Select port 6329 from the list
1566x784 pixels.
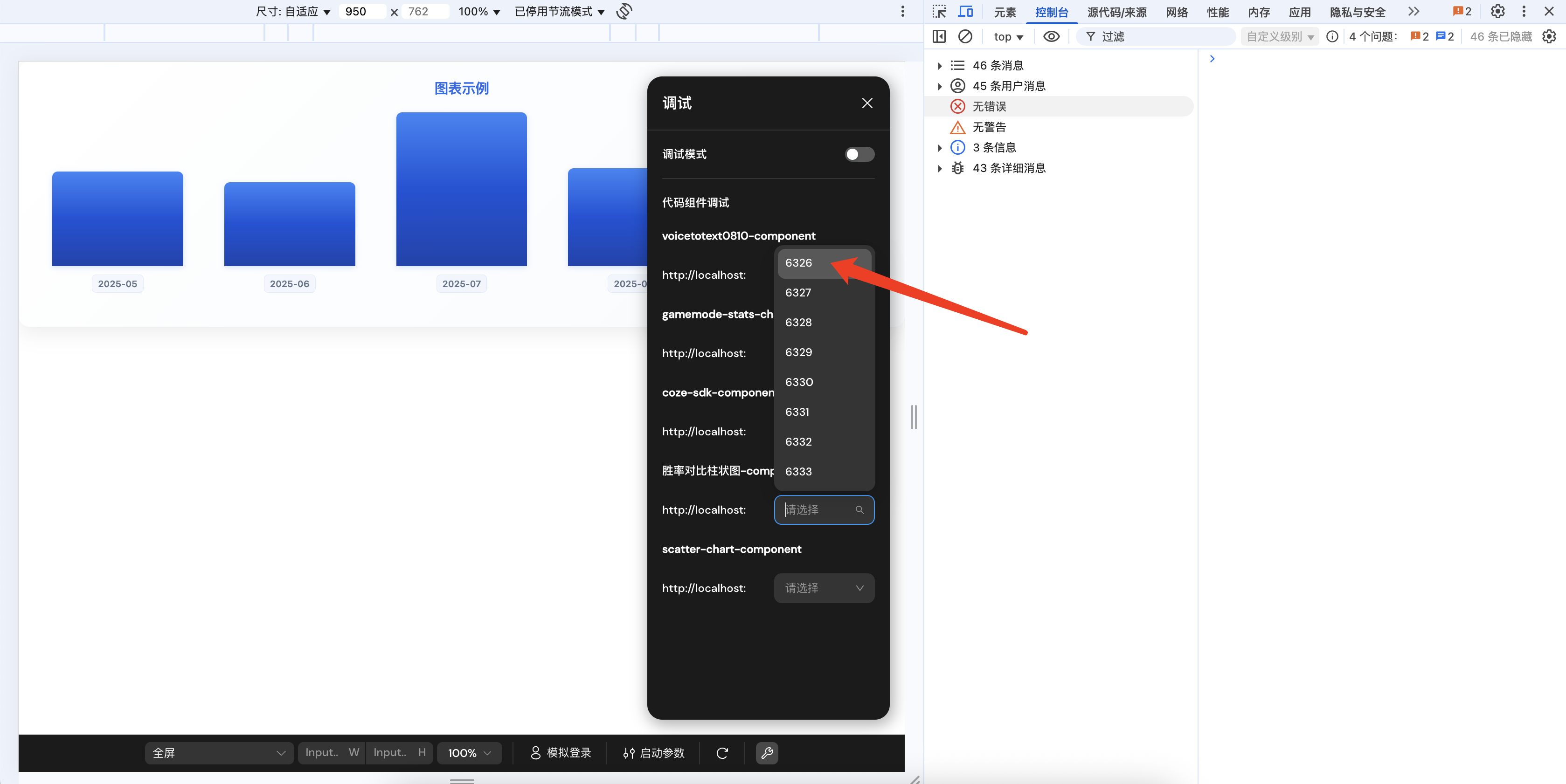pos(825,352)
